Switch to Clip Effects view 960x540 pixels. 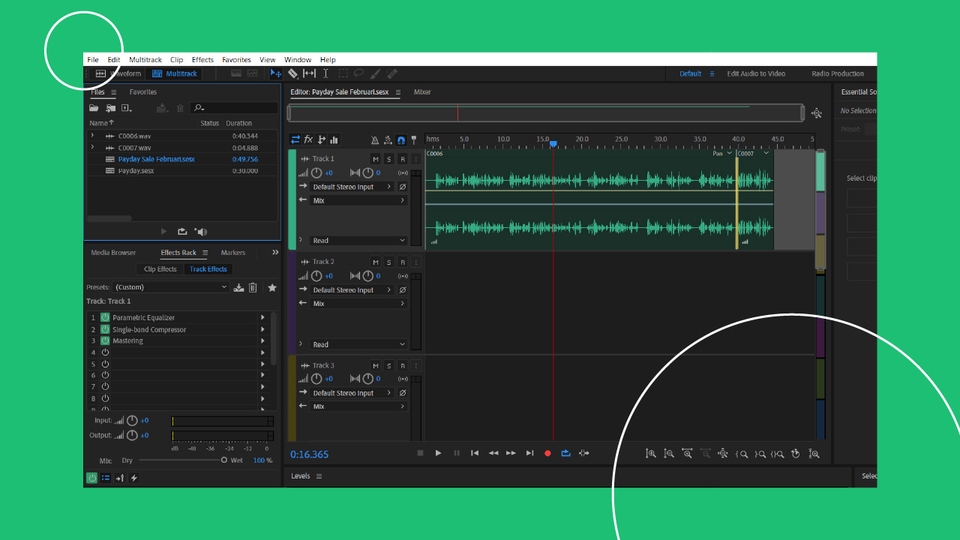pos(160,269)
